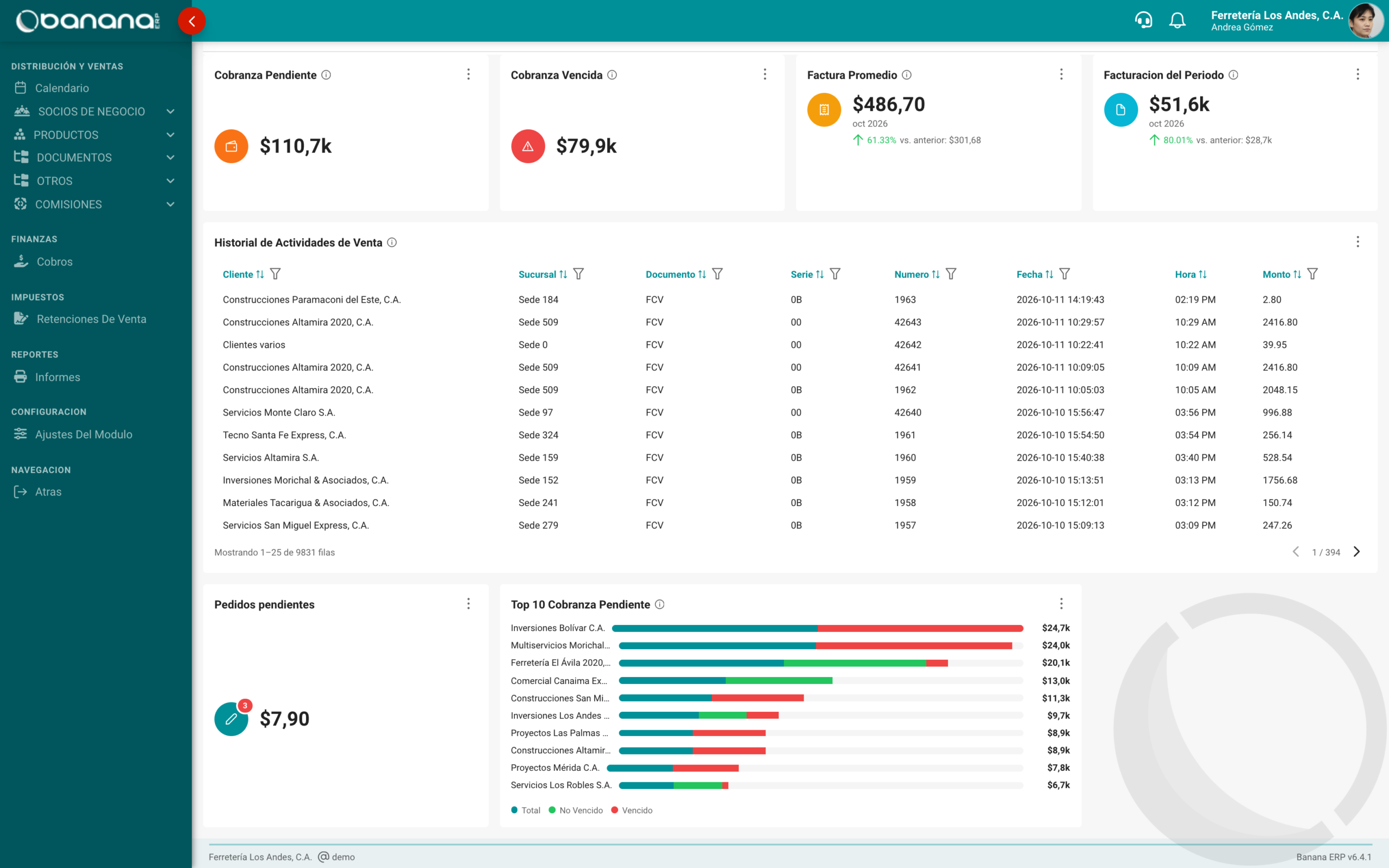Click the orange wallet icon
The height and width of the screenshot is (868, 1389).
231,146
